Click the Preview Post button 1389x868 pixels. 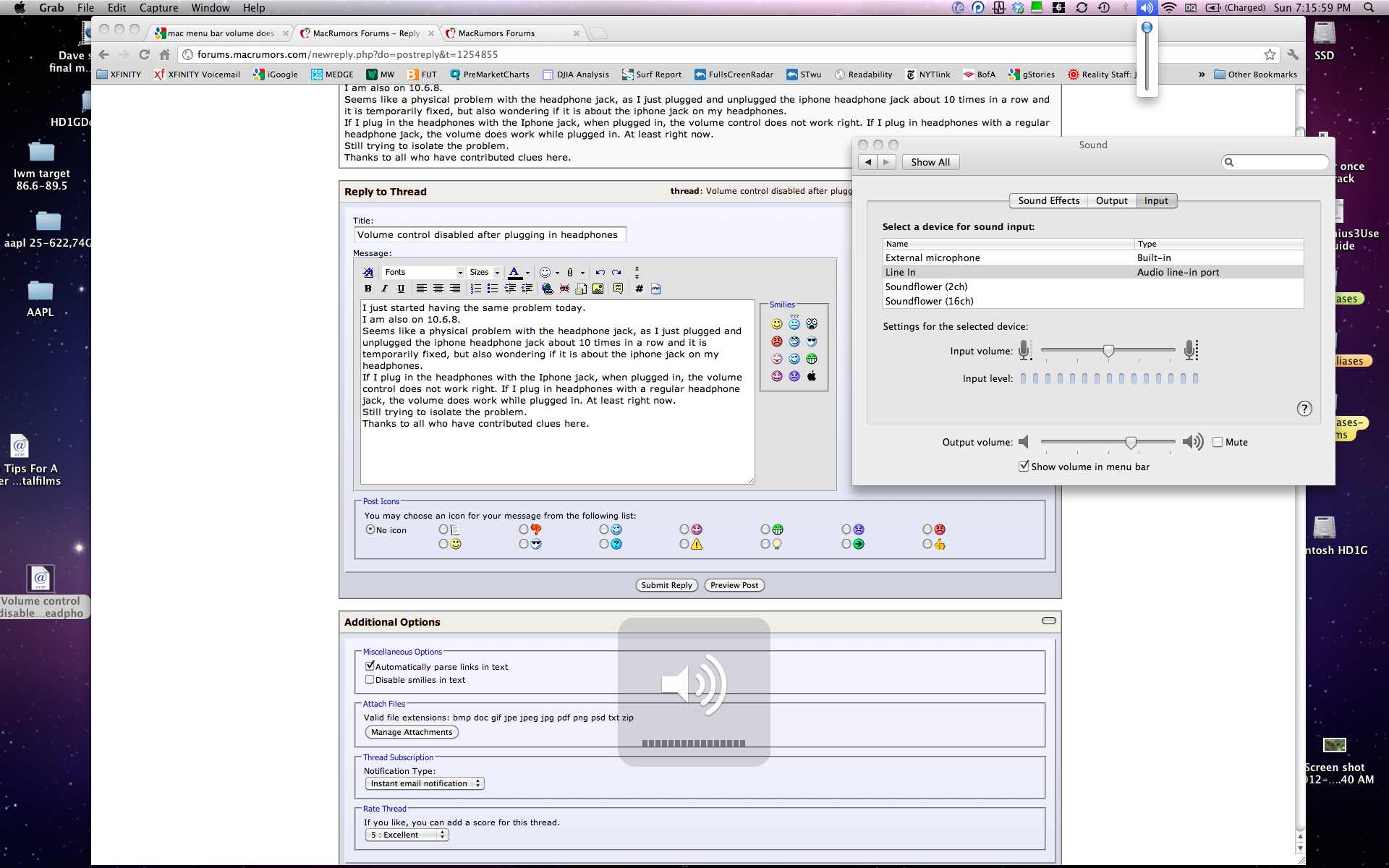[734, 585]
